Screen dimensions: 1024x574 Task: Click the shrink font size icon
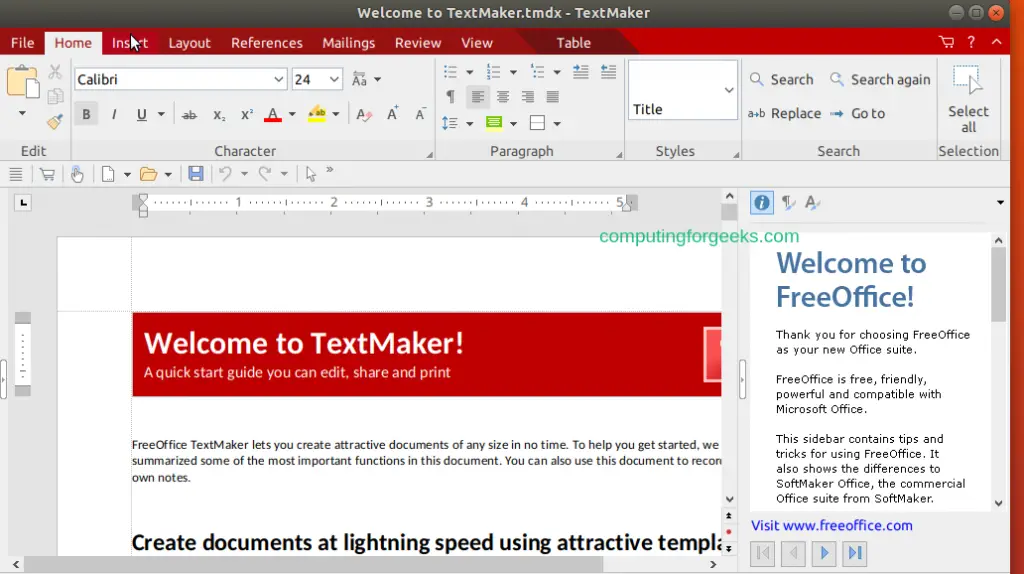coord(421,114)
